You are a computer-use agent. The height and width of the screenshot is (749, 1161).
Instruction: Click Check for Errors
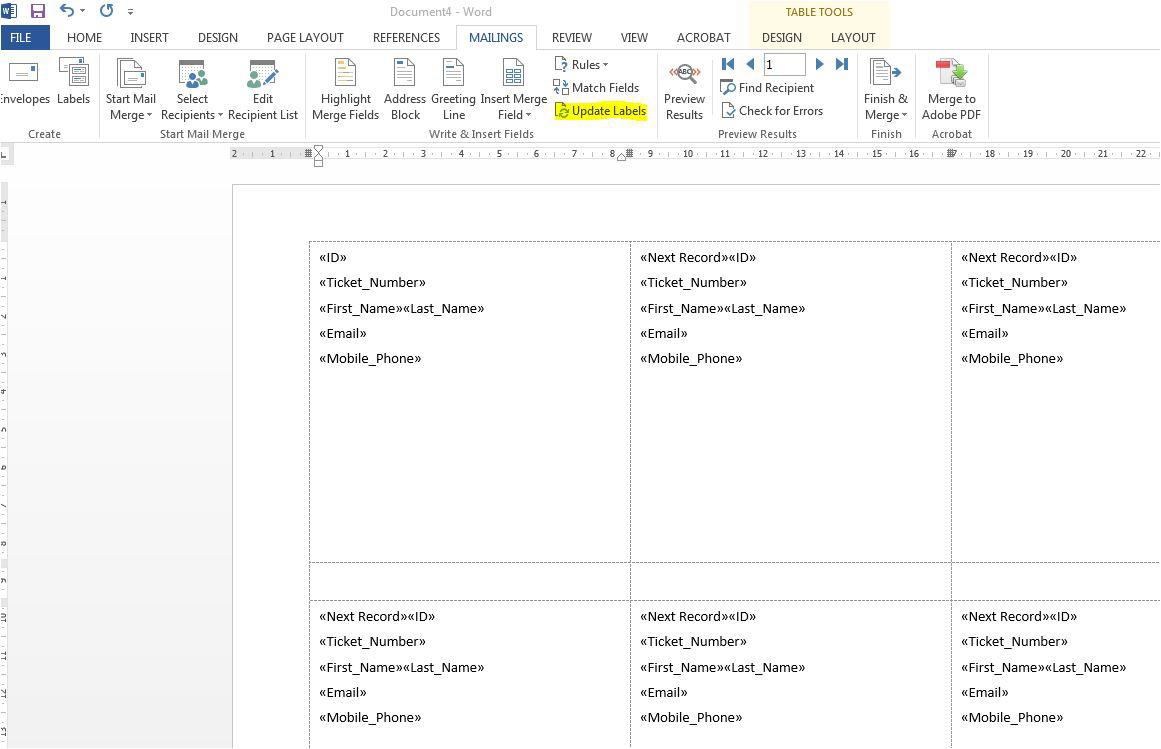pyautogui.click(x=772, y=111)
